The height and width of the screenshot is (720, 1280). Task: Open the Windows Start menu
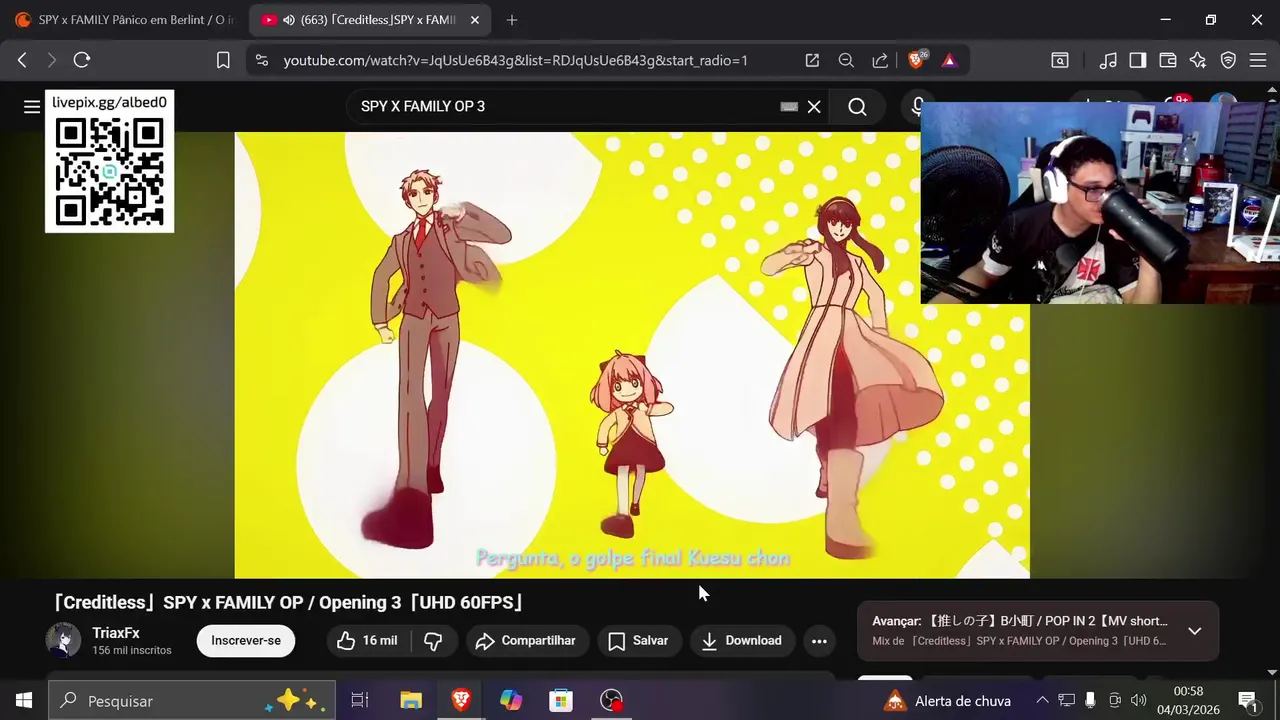[x=24, y=700]
